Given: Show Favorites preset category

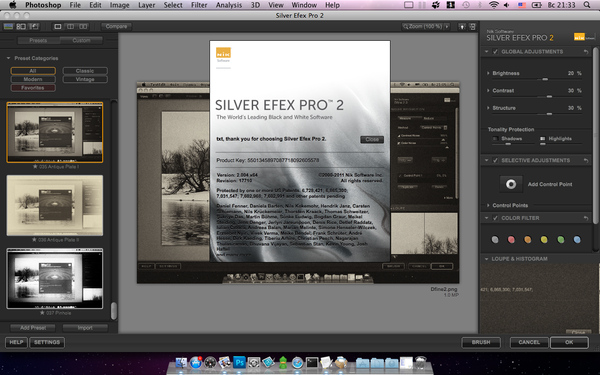Looking at the screenshot, I should [x=33, y=88].
